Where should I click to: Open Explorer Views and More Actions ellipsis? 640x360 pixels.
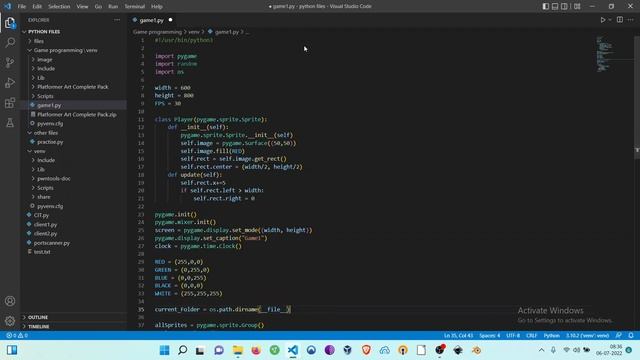click(117, 20)
